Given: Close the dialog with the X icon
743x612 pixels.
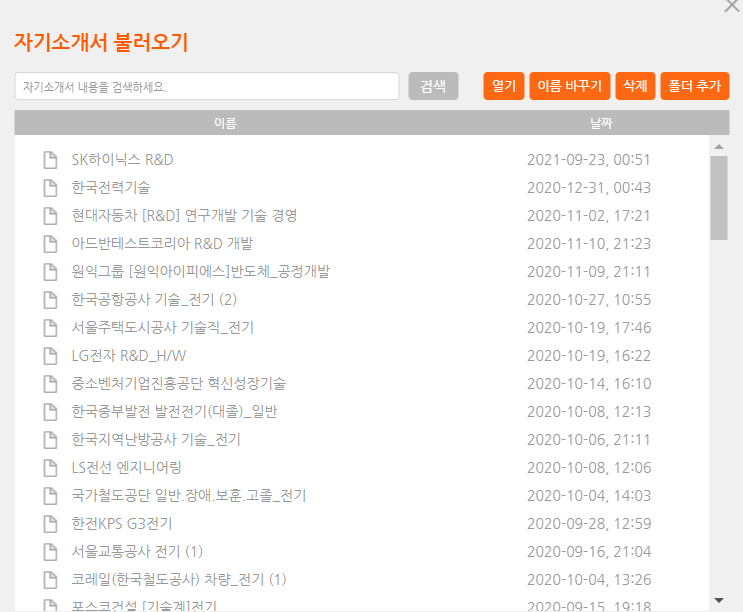Looking at the screenshot, I should tap(732, 6).
